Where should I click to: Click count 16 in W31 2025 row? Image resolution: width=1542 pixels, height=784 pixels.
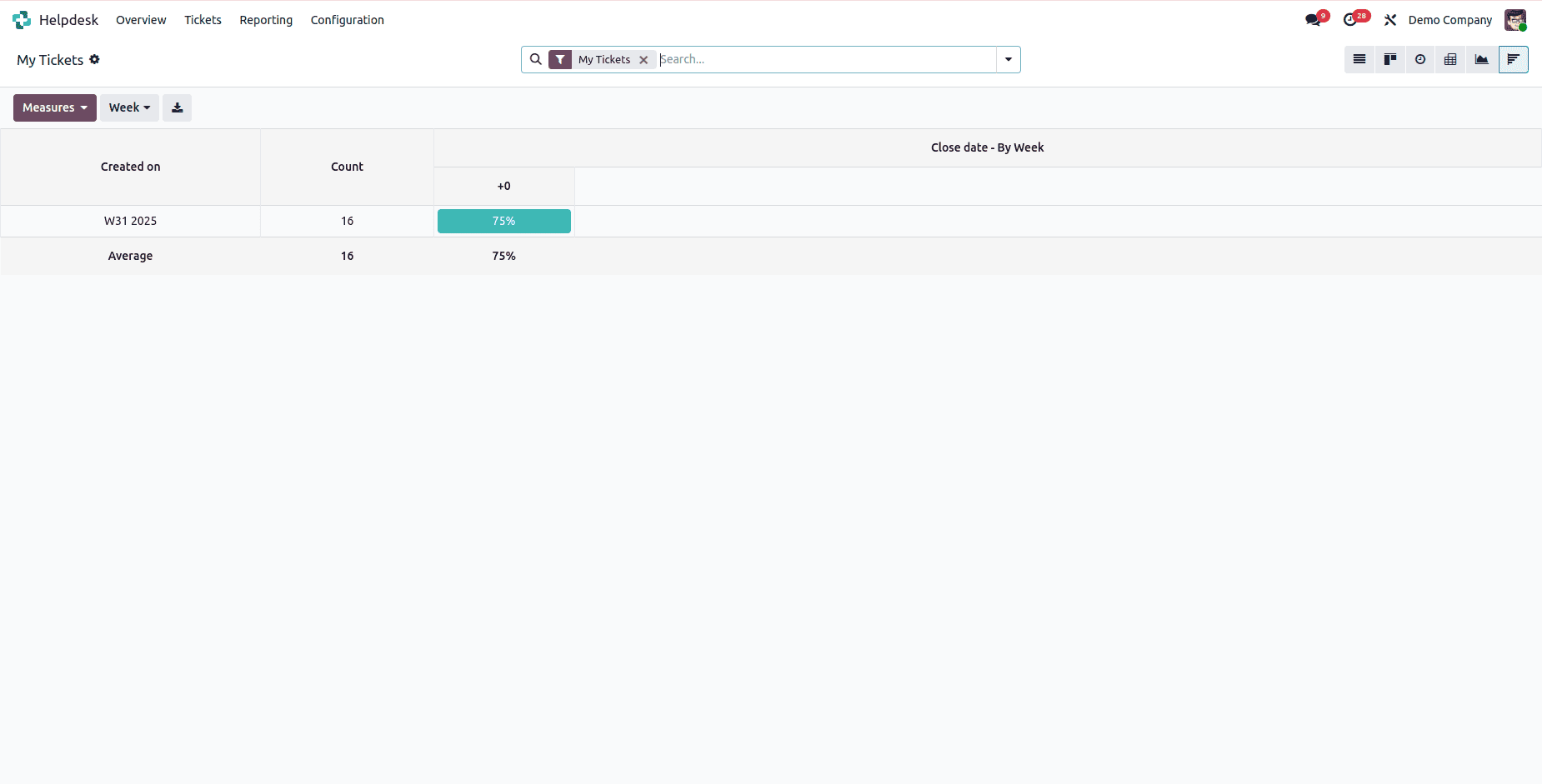347,221
